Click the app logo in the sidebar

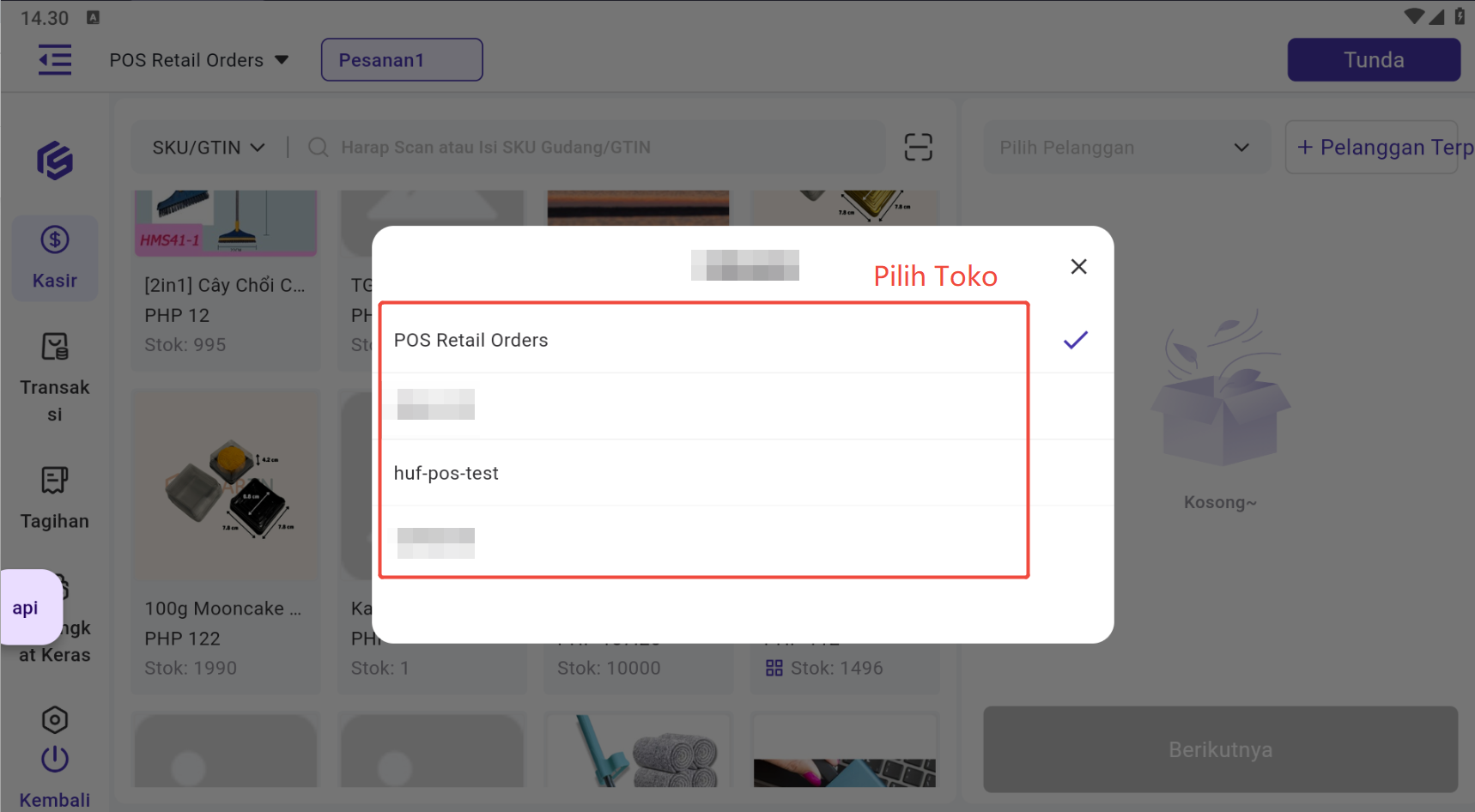55,161
